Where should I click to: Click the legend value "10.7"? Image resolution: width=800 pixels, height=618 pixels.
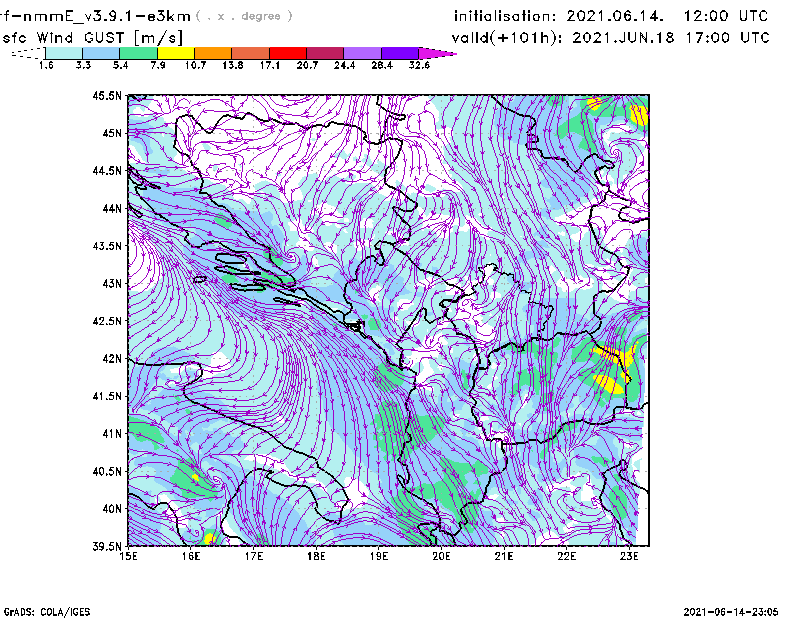click(x=195, y=65)
